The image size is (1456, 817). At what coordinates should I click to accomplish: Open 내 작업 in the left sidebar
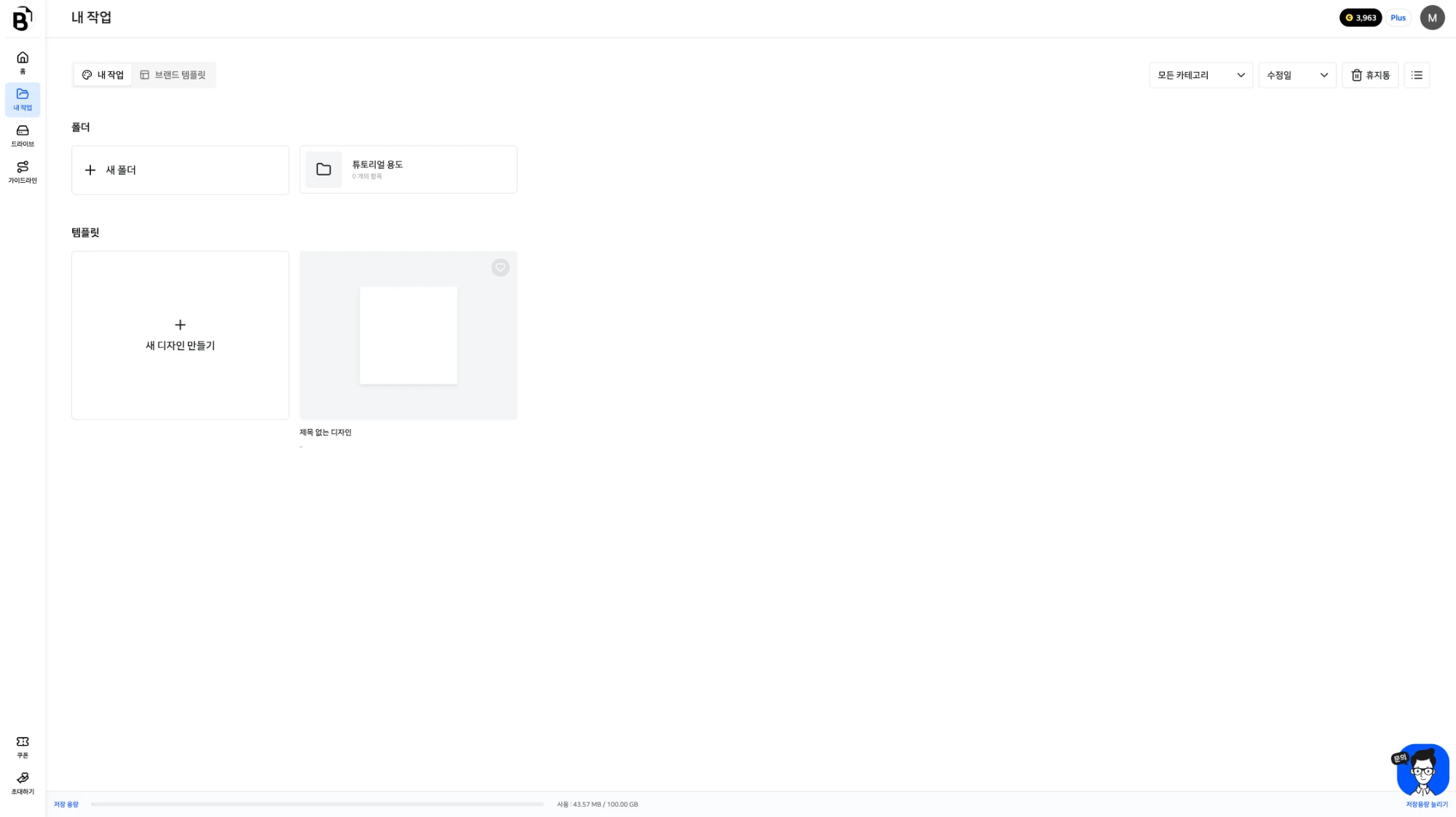23,99
